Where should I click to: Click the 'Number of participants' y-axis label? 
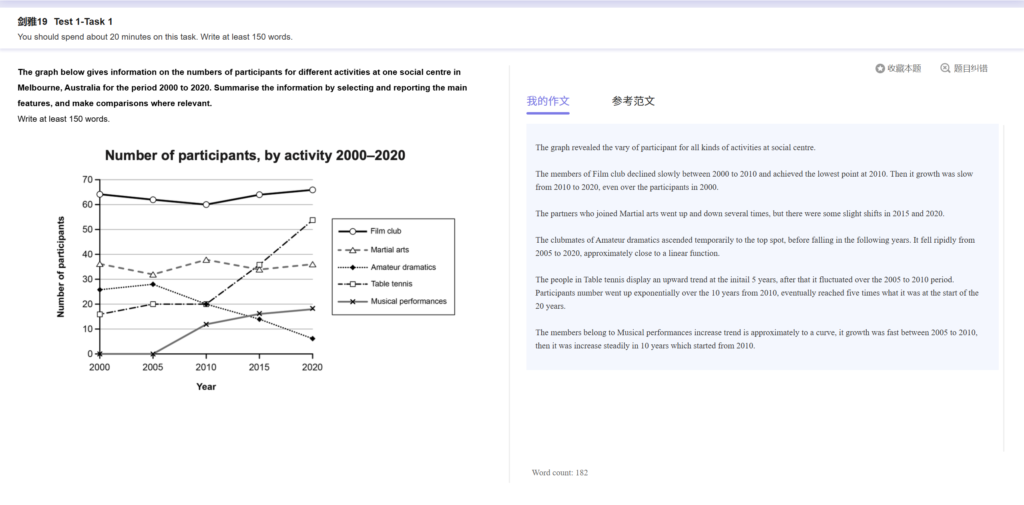pyautogui.click(x=61, y=266)
